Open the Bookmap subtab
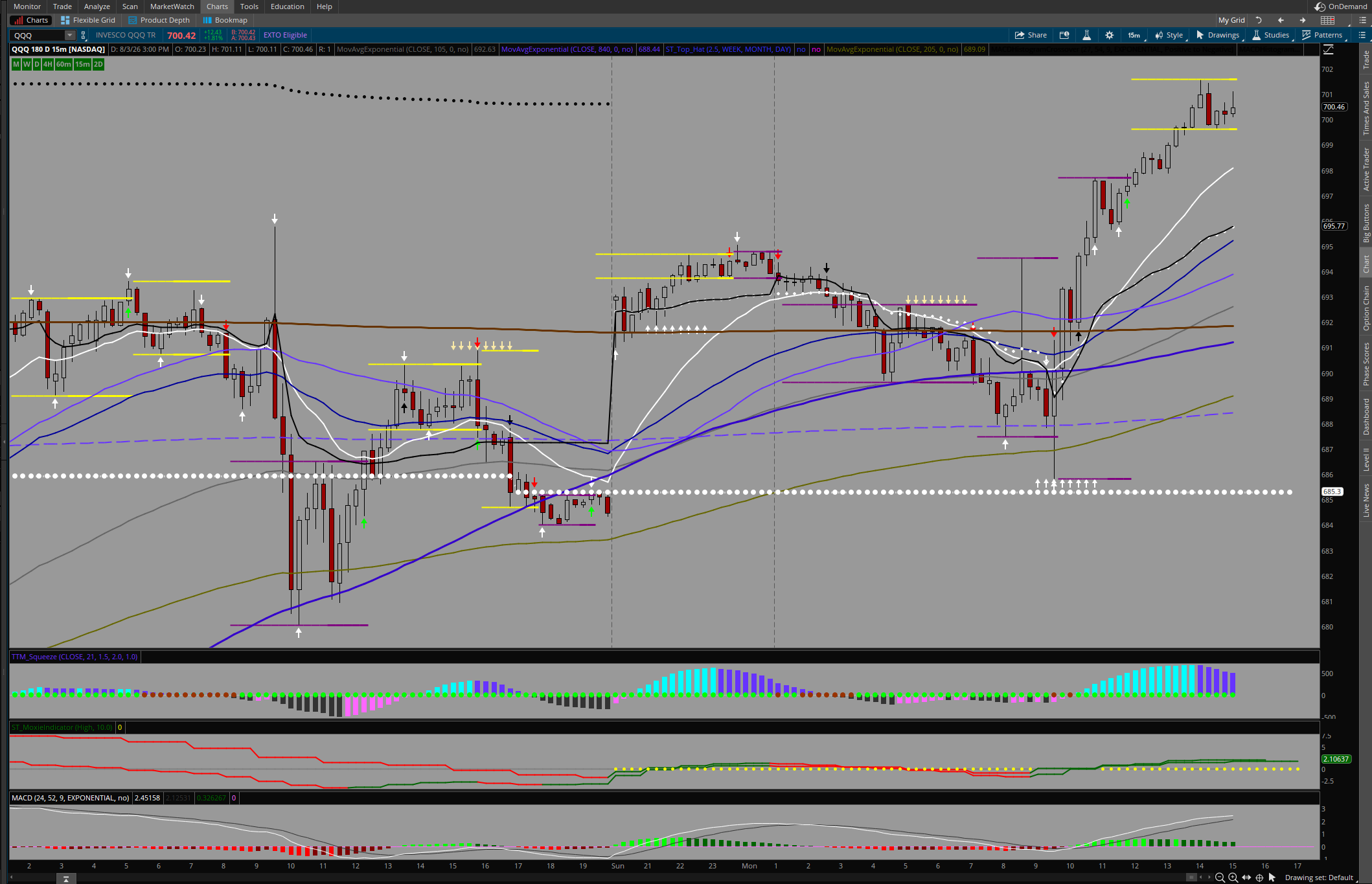The image size is (1372, 884). tap(225, 20)
